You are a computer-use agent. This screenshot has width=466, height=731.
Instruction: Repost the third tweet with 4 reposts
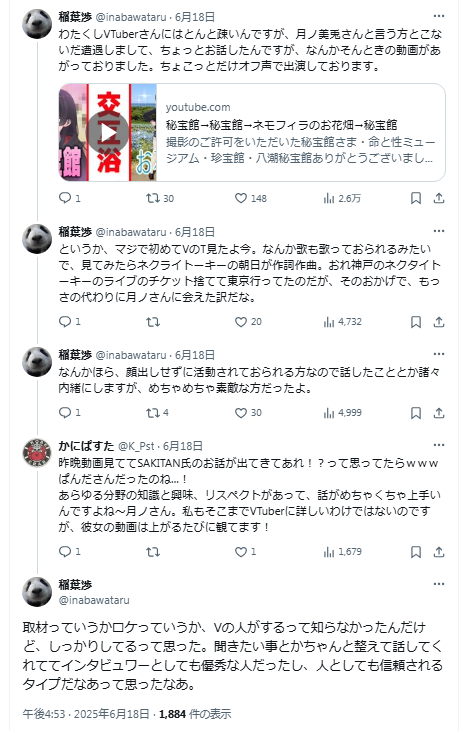click(x=157, y=413)
